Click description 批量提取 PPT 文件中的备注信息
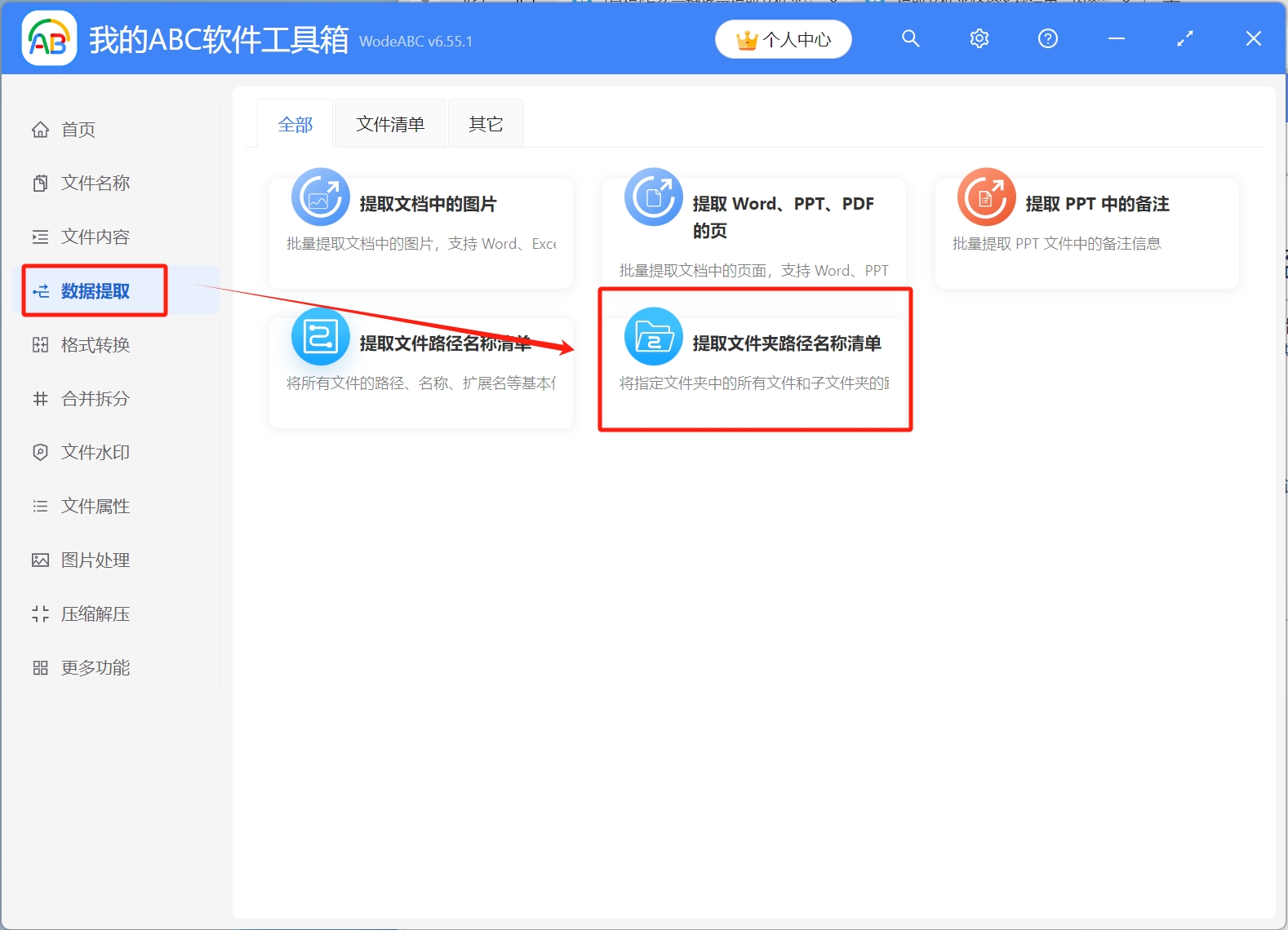The width and height of the screenshot is (1288, 930). [x=1056, y=243]
